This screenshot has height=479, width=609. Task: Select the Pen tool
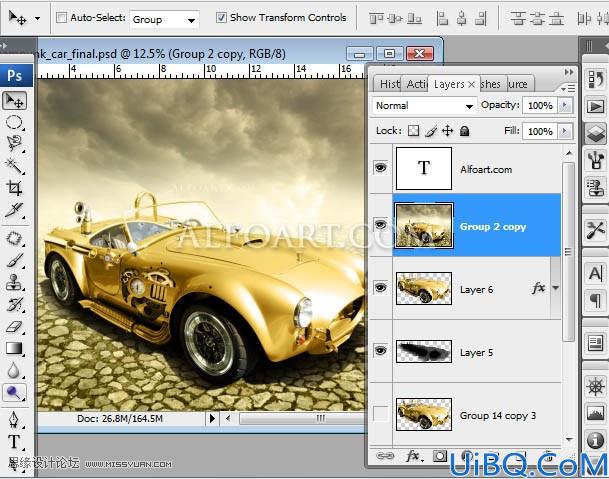[15, 420]
